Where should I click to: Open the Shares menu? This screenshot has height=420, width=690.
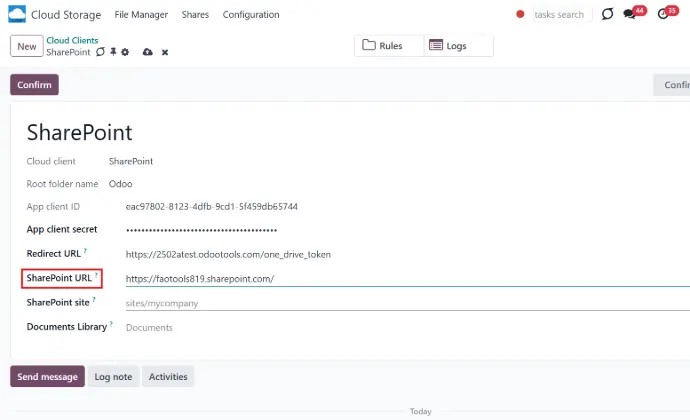click(x=195, y=15)
